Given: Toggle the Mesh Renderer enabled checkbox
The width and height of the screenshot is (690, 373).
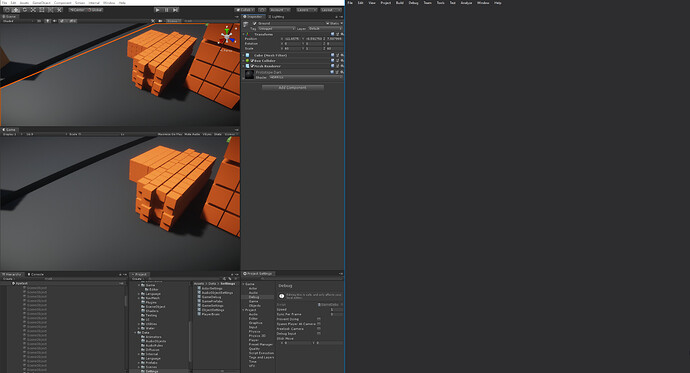Looking at the screenshot, I should click(252, 66).
